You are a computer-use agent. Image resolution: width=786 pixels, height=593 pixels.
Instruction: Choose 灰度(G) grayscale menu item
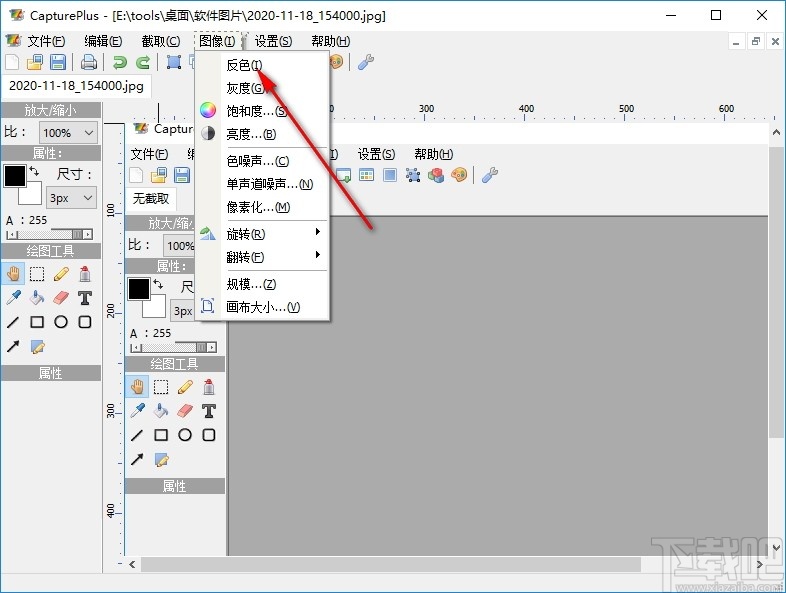(262, 88)
